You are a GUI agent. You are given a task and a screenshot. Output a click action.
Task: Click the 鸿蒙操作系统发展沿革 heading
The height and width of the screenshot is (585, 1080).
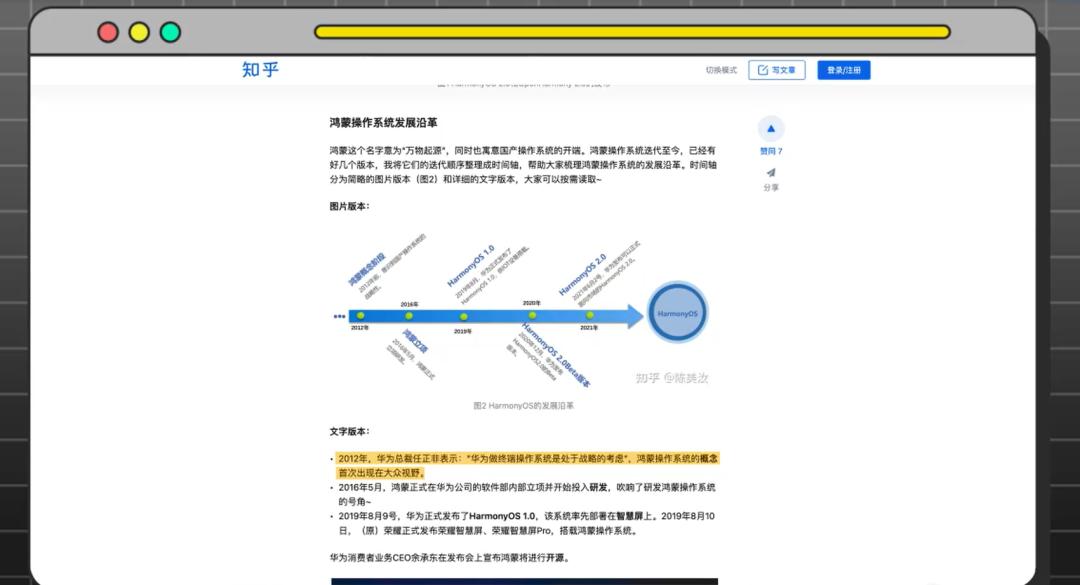point(383,123)
